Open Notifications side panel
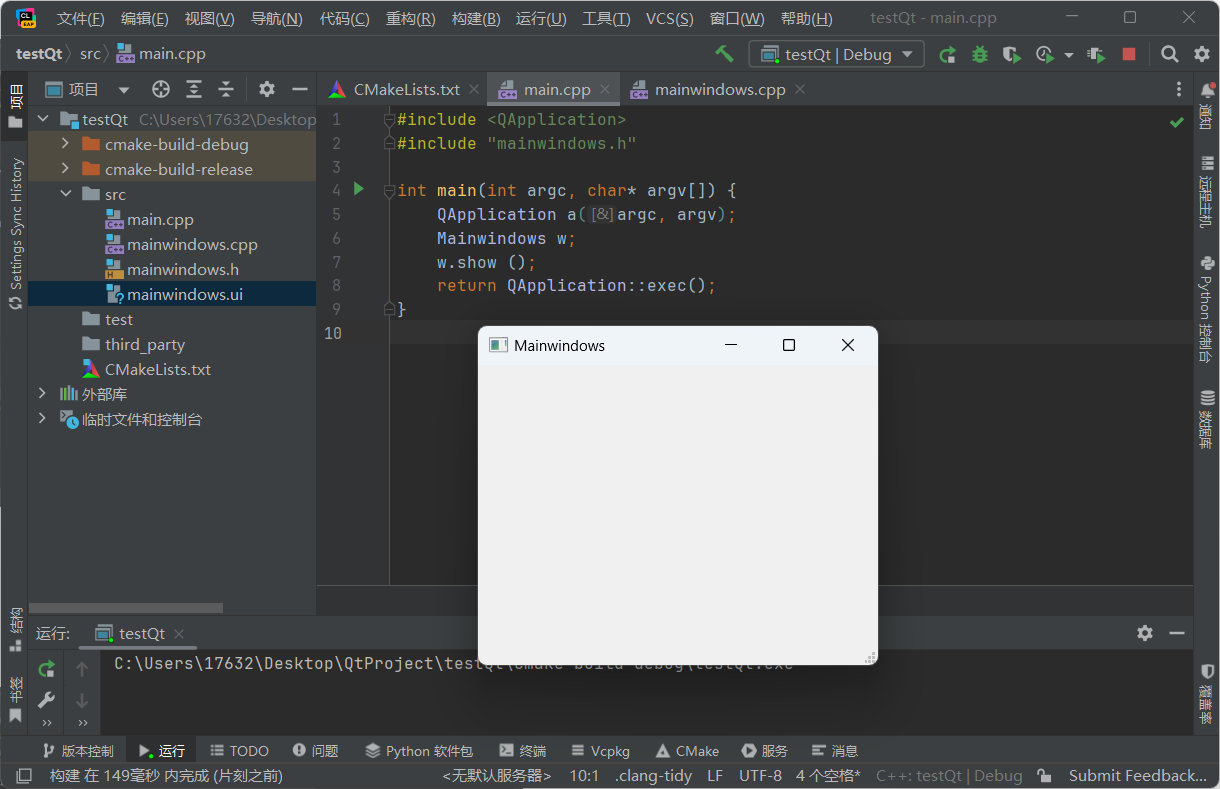Viewport: 1220px width, 789px height. tap(1207, 105)
